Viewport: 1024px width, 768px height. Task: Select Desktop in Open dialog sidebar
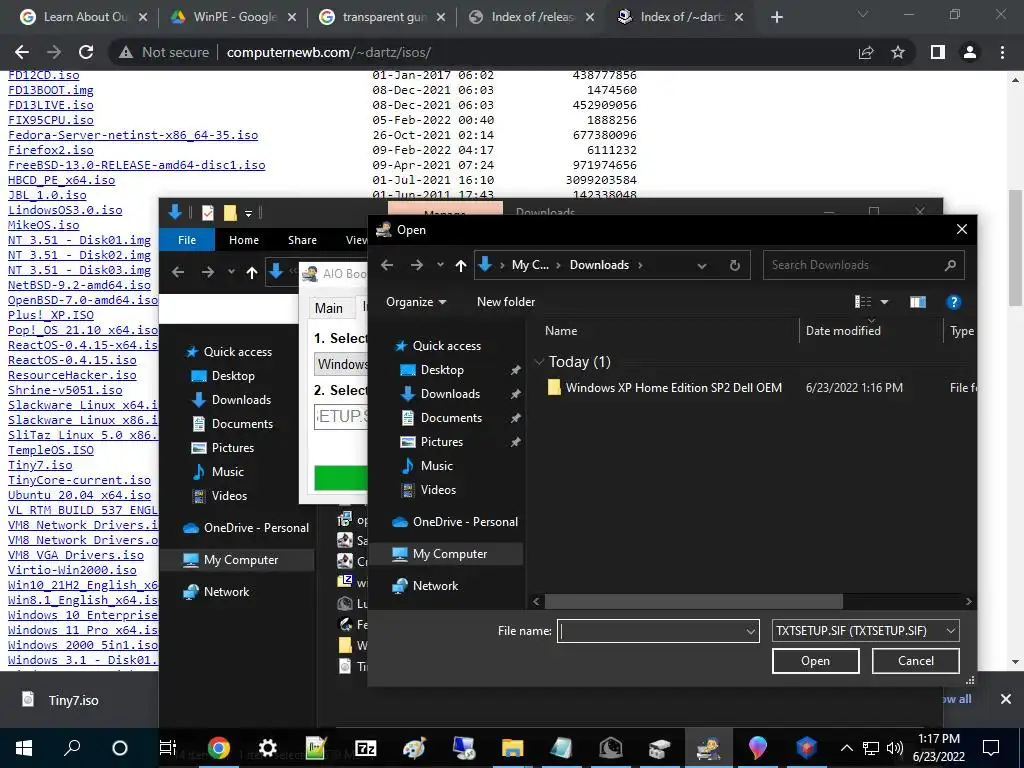coord(442,370)
